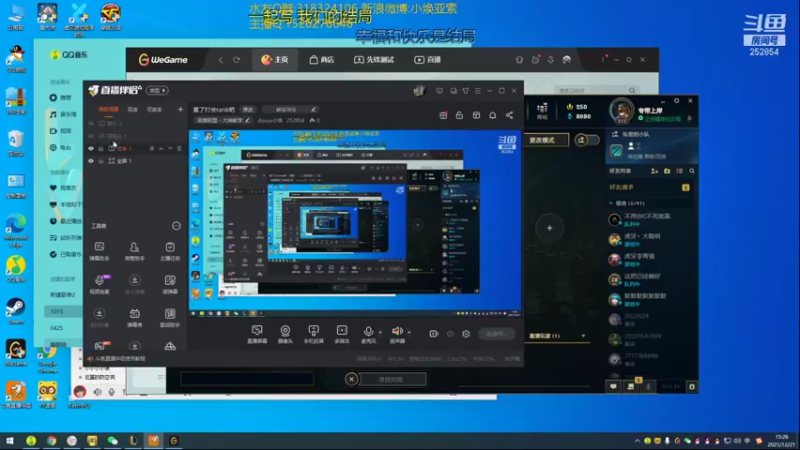
Task: Click the share icon in 直播伴侣
Action: pyautogui.click(x=509, y=115)
